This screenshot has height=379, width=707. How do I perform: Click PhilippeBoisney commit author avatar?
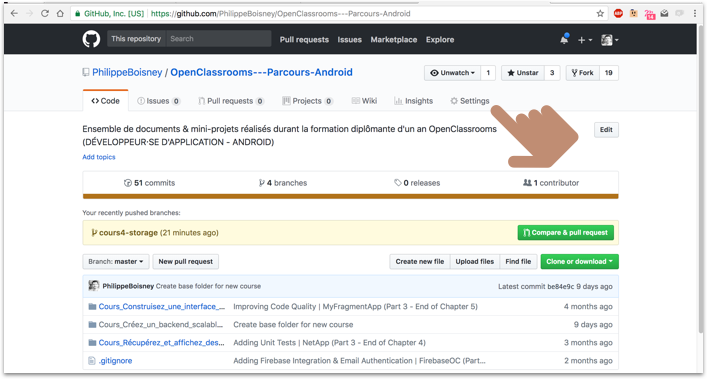pos(93,286)
